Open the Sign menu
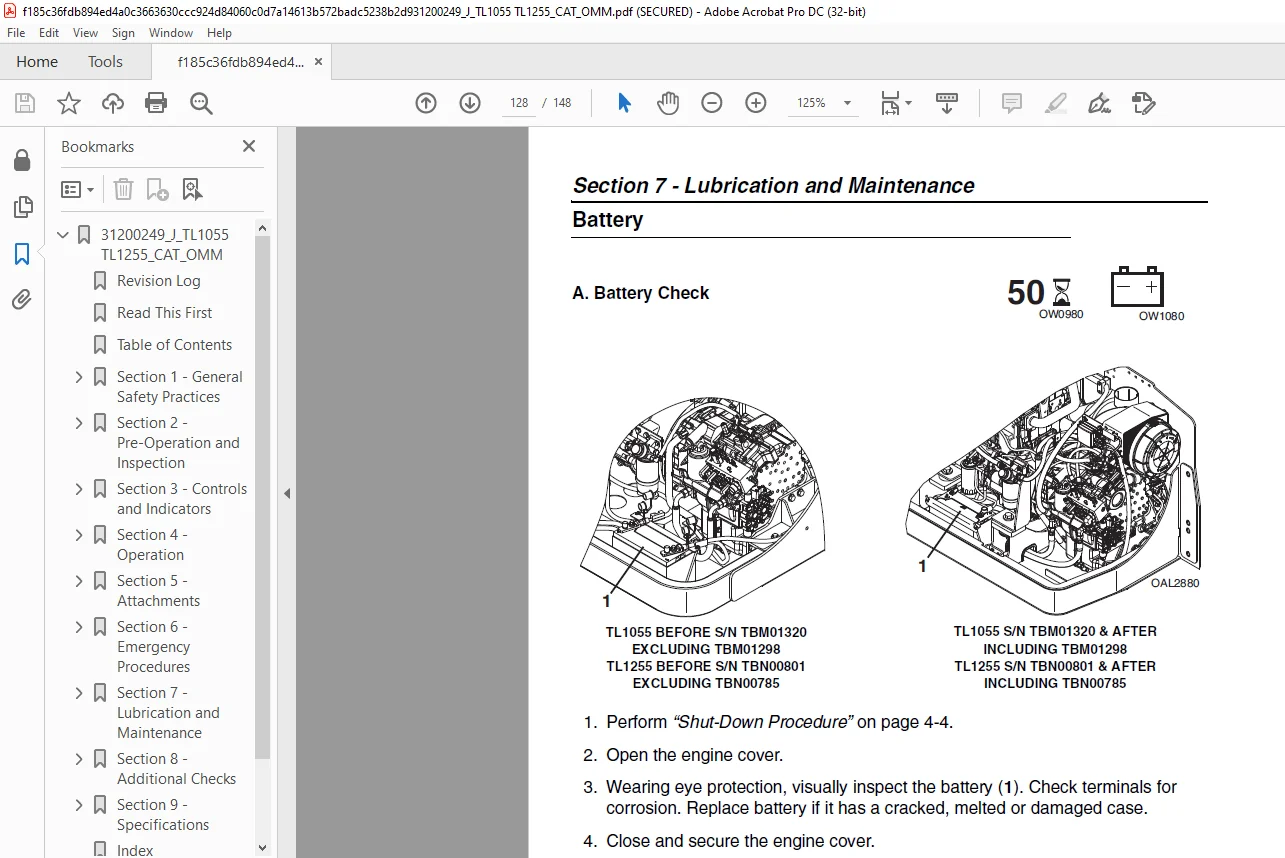1285x858 pixels. point(123,33)
